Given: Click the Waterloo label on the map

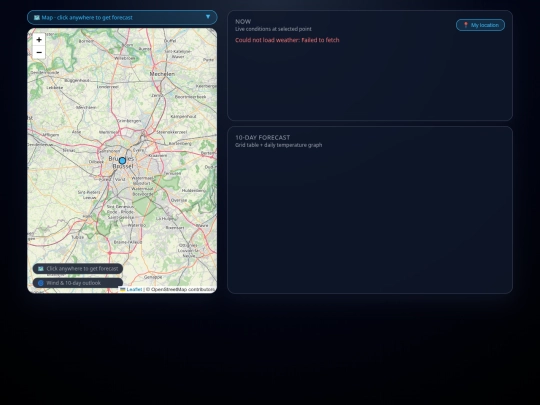Looking at the screenshot, I should pos(137,225).
